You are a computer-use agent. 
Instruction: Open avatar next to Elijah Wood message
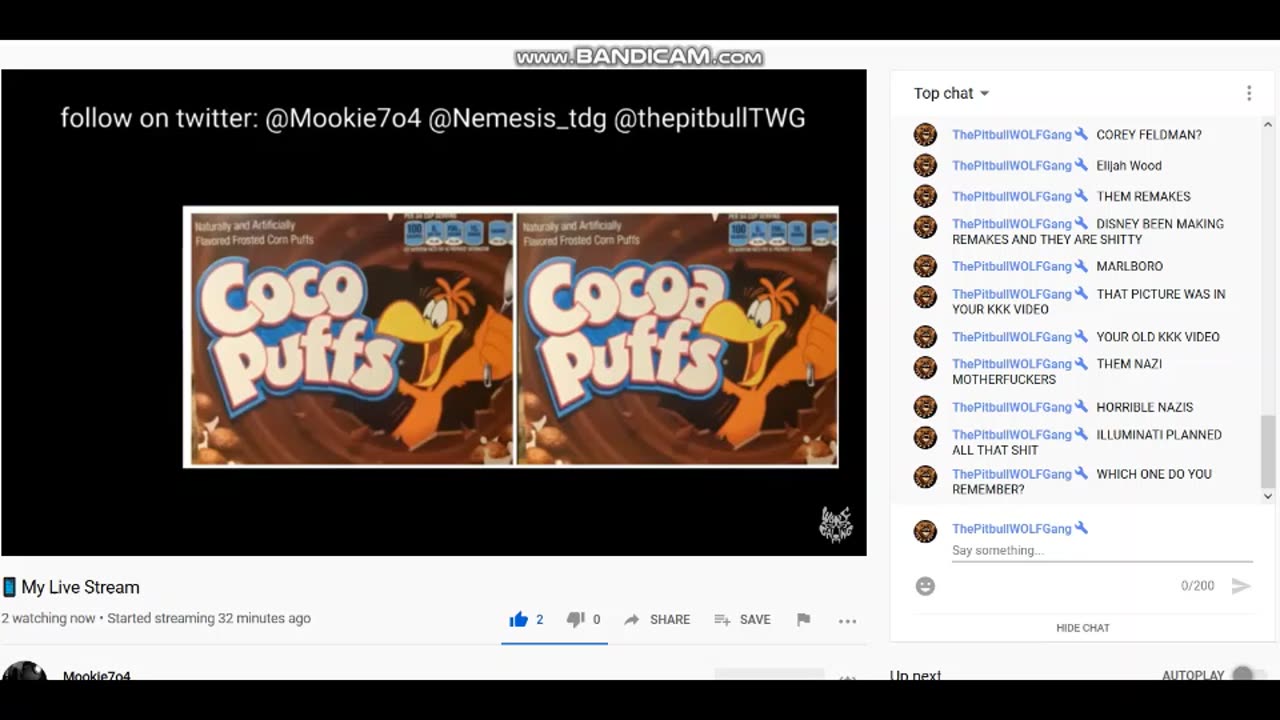(x=925, y=165)
